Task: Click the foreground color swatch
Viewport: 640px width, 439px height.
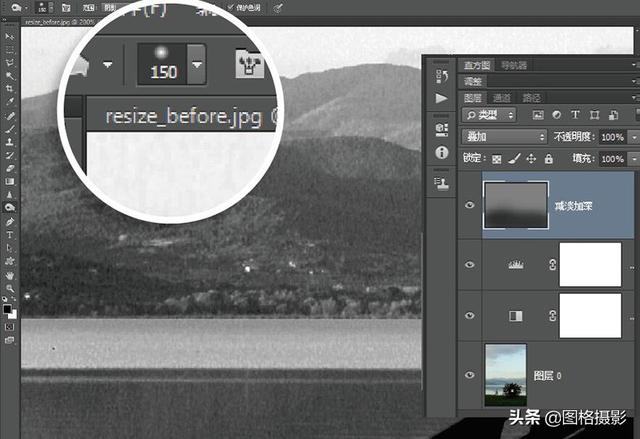Action: tap(7, 309)
